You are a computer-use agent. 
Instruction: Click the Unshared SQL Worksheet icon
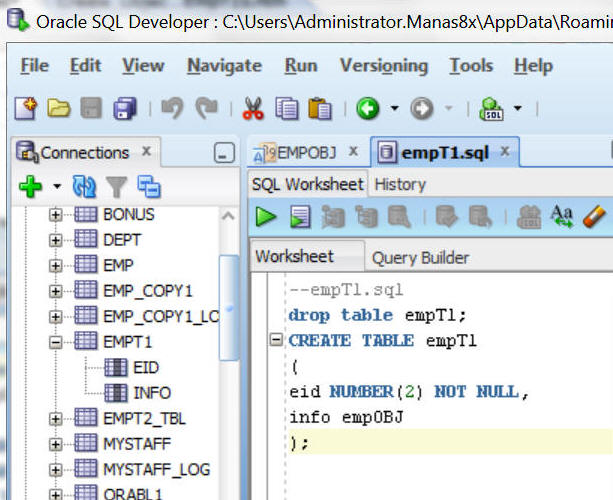[529, 217]
